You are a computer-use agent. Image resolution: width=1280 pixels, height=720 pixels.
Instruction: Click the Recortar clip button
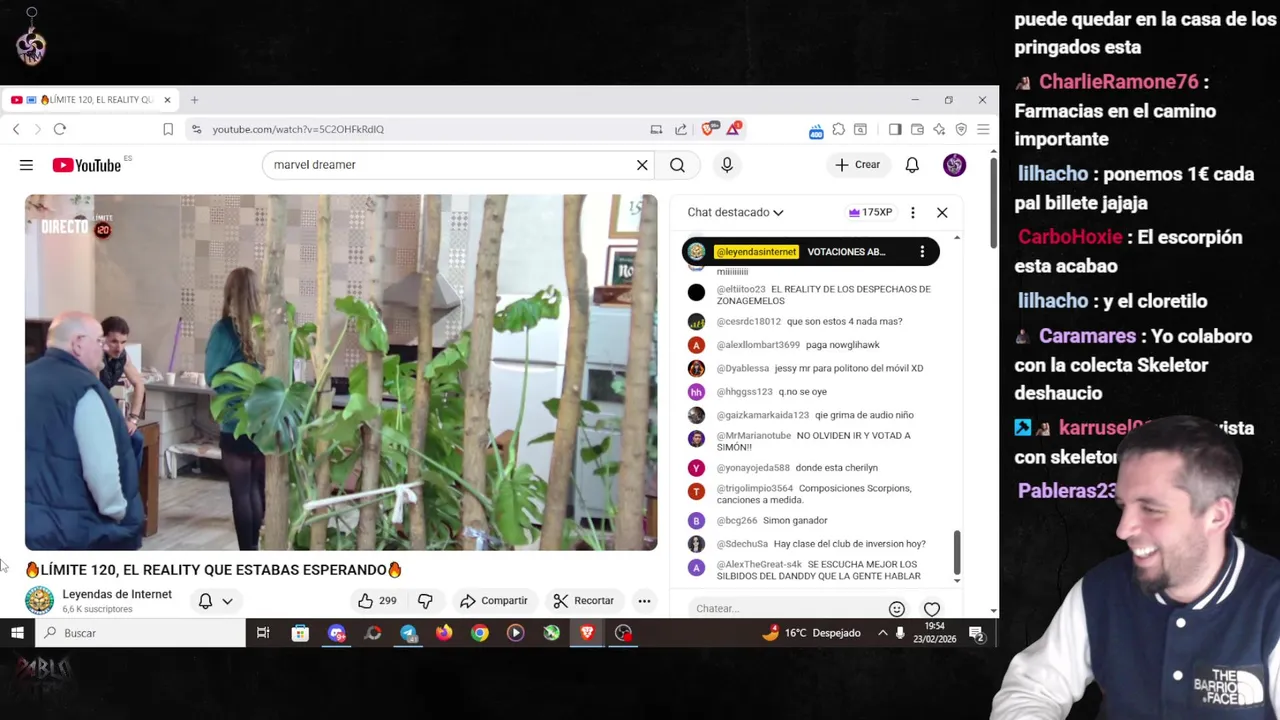coord(584,601)
